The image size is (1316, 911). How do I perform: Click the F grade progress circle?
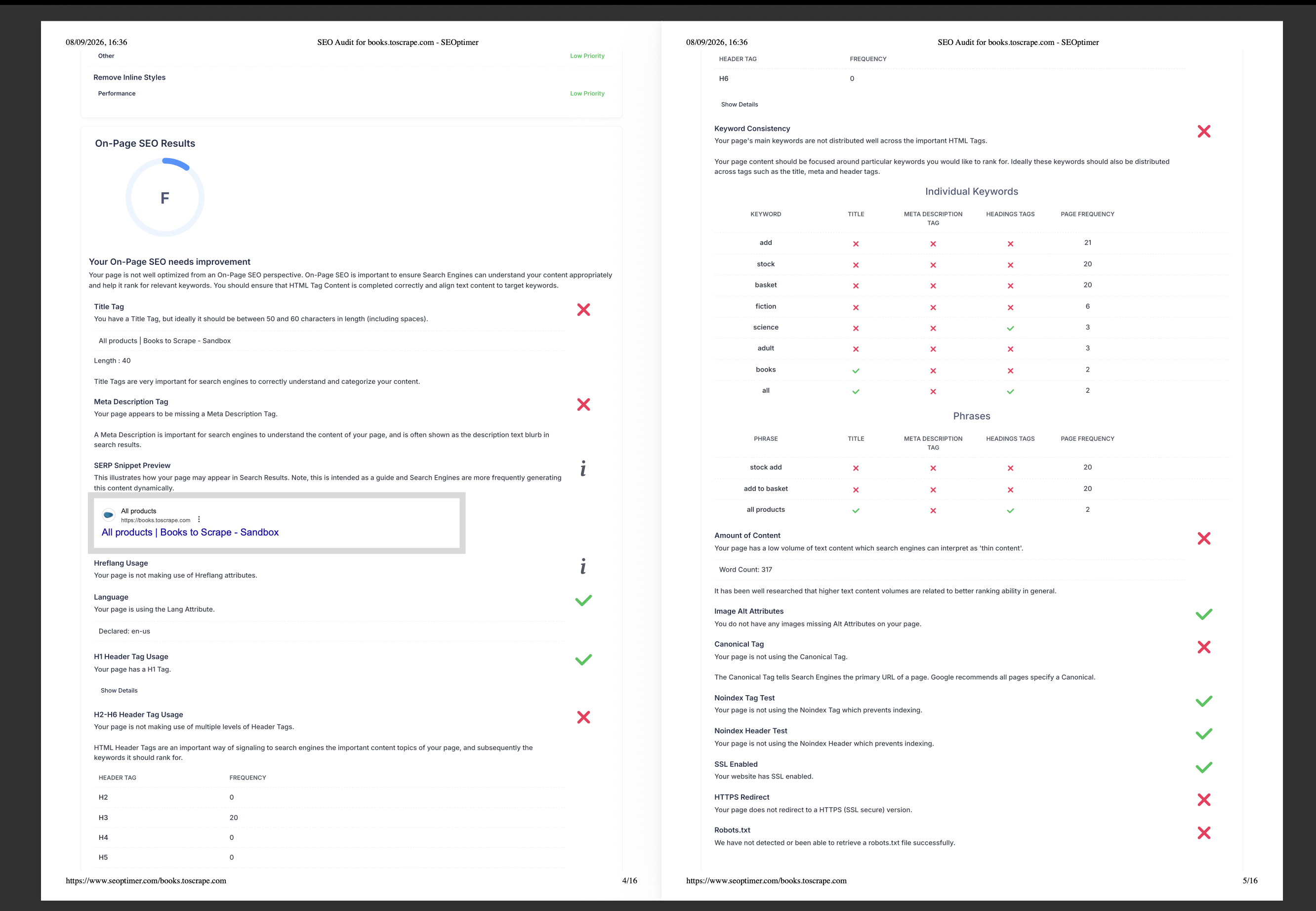(165, 198)
